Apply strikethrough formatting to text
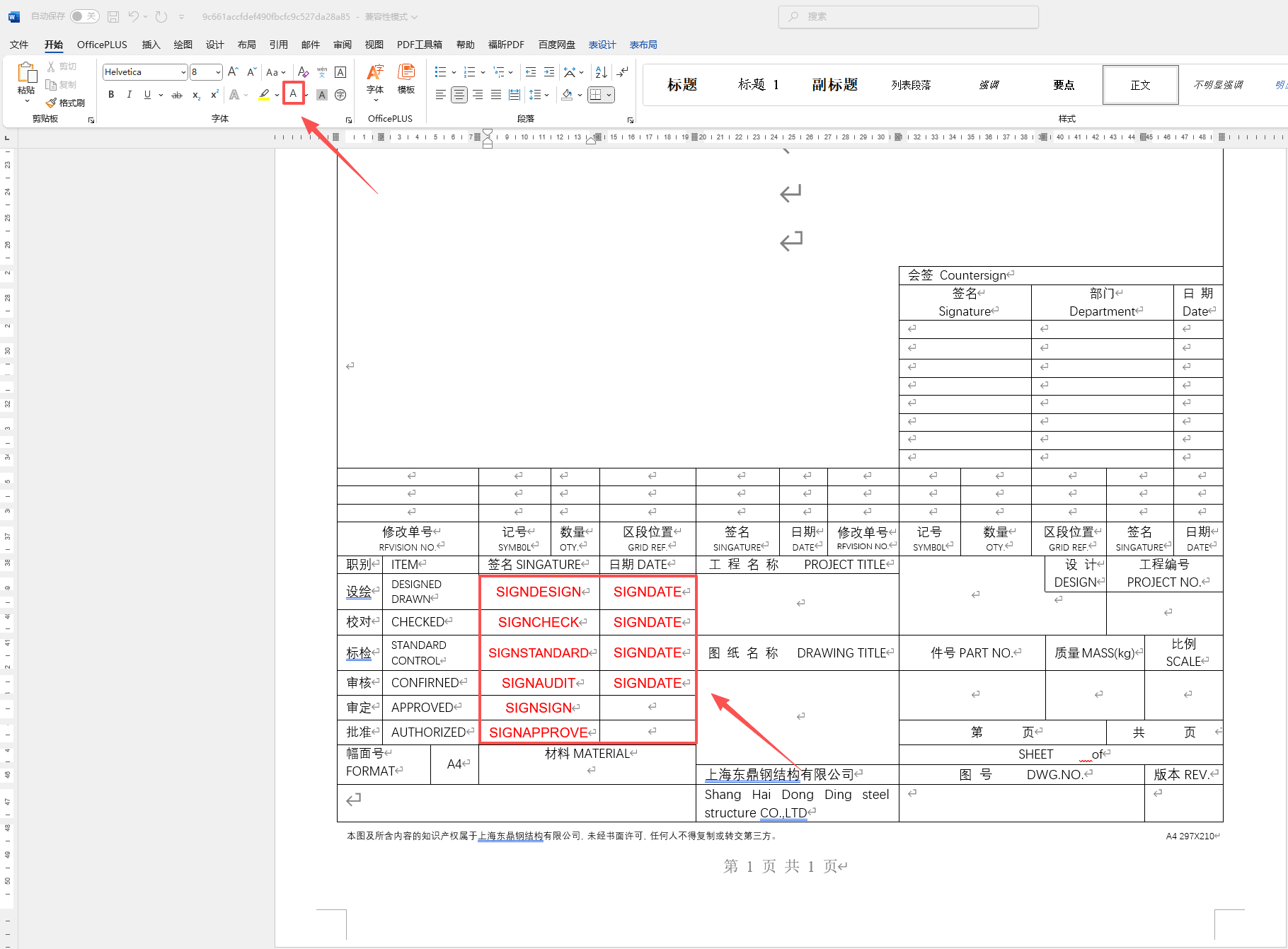 pos(177,95)
